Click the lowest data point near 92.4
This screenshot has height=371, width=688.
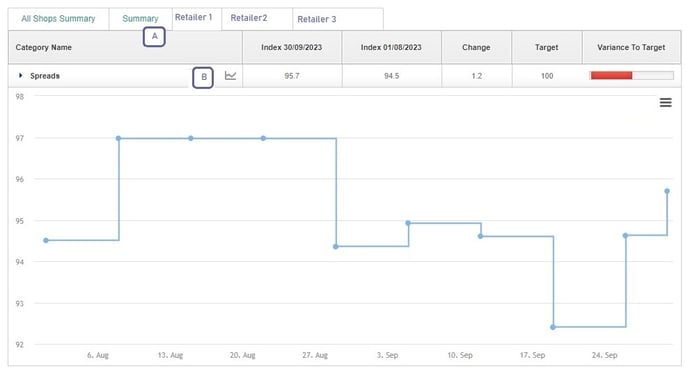click(x=553, y=327)
